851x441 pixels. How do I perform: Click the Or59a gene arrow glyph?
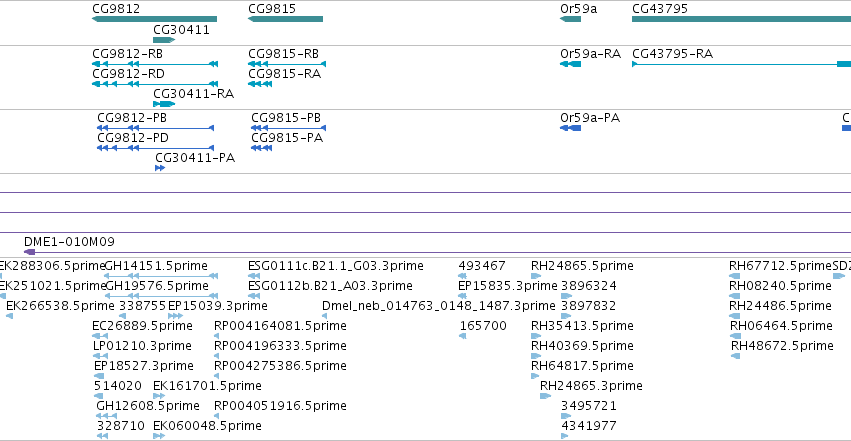570,19
